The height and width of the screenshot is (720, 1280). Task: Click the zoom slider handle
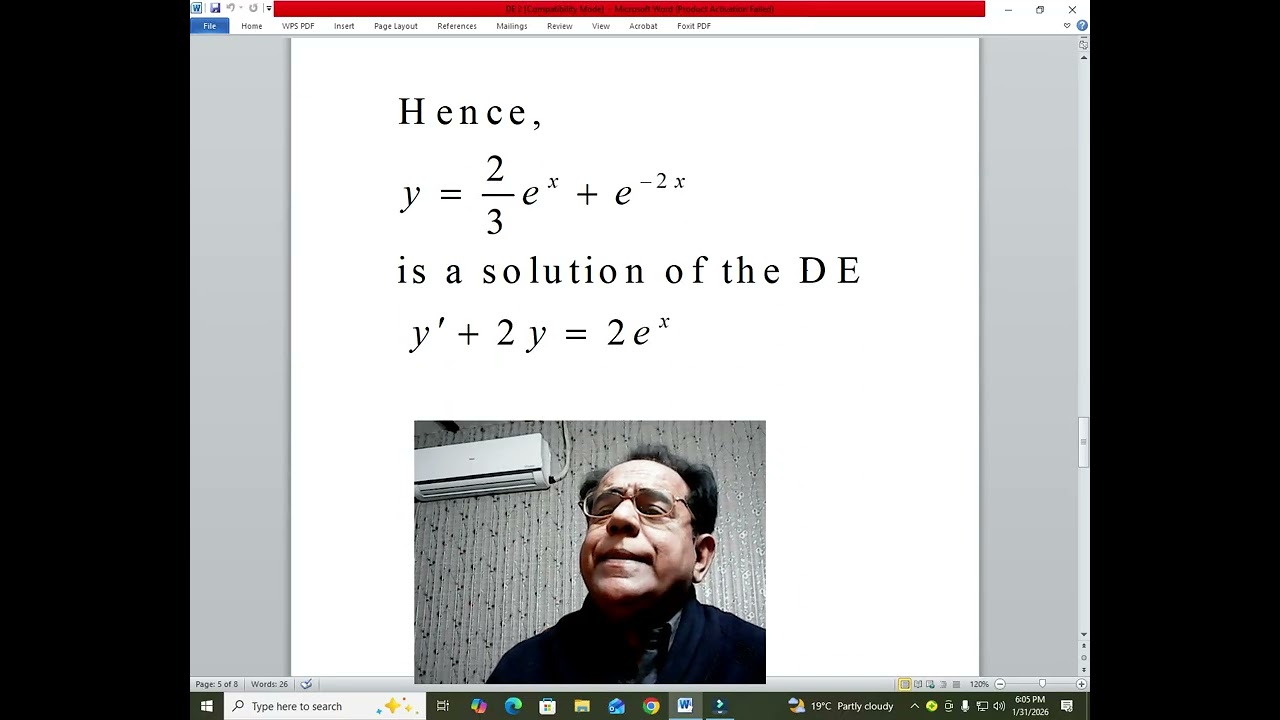pos(1042,684)
